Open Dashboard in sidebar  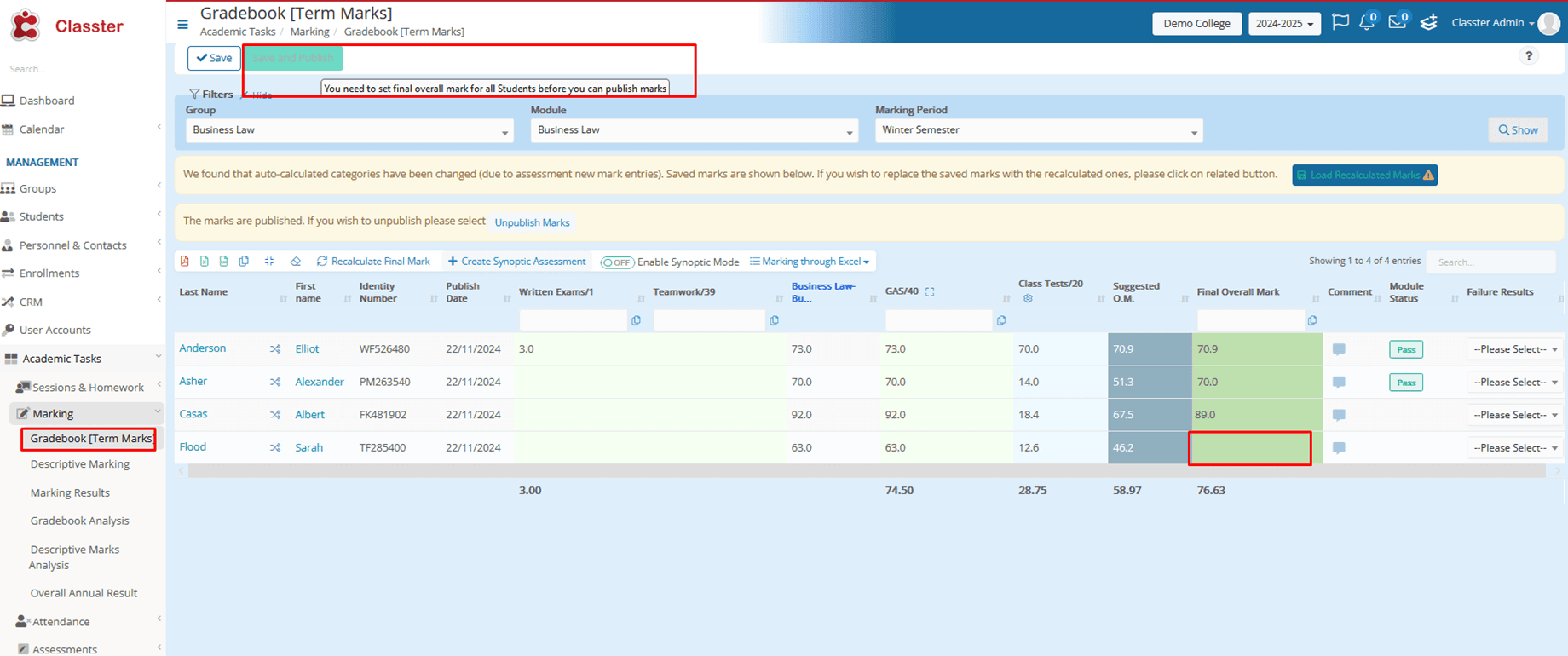pos(47,101)
